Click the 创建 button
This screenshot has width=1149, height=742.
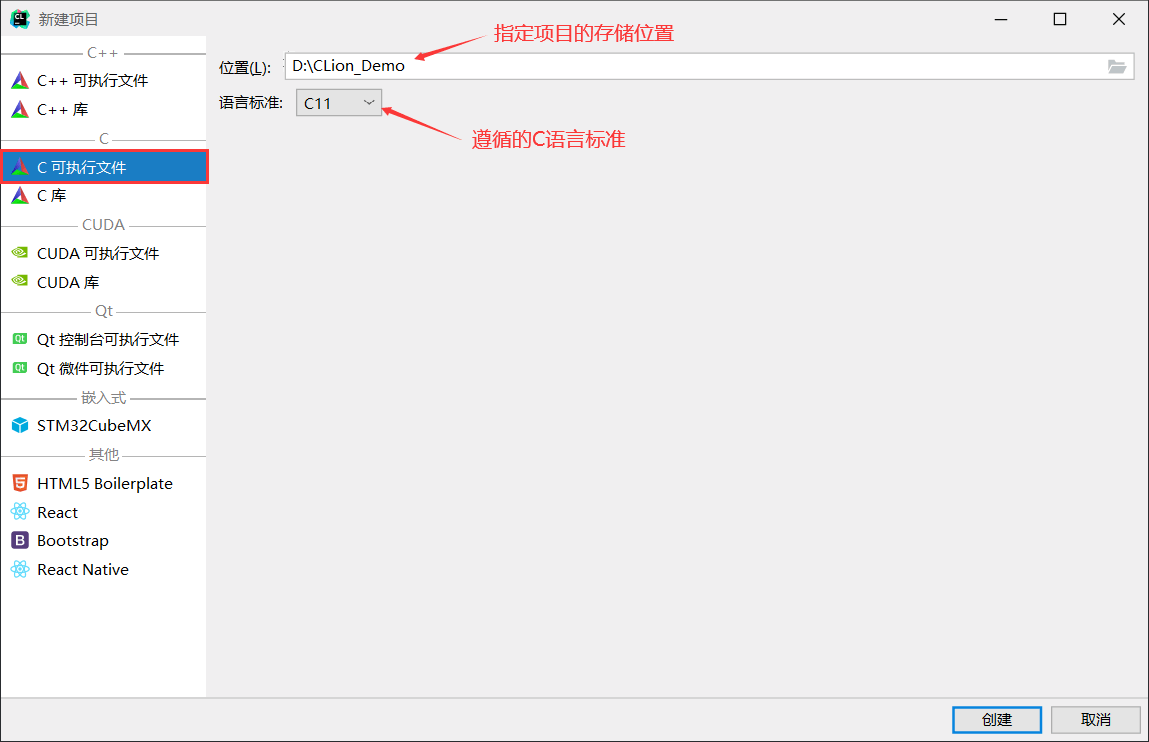pyautogui.click(x=997, y=719)
